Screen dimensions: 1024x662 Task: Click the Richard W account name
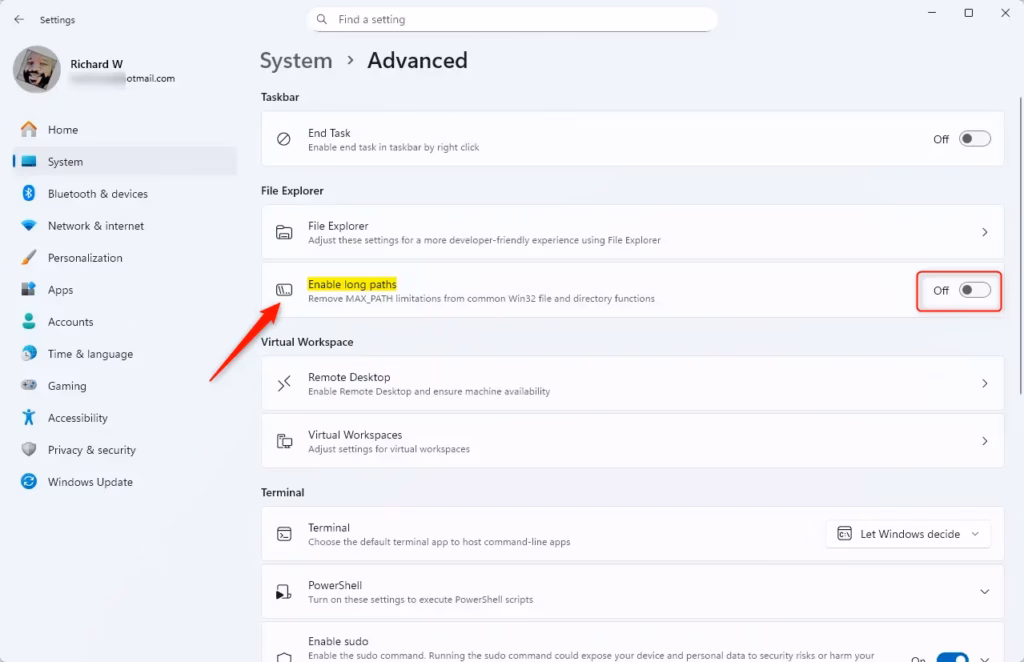[97, 64]
